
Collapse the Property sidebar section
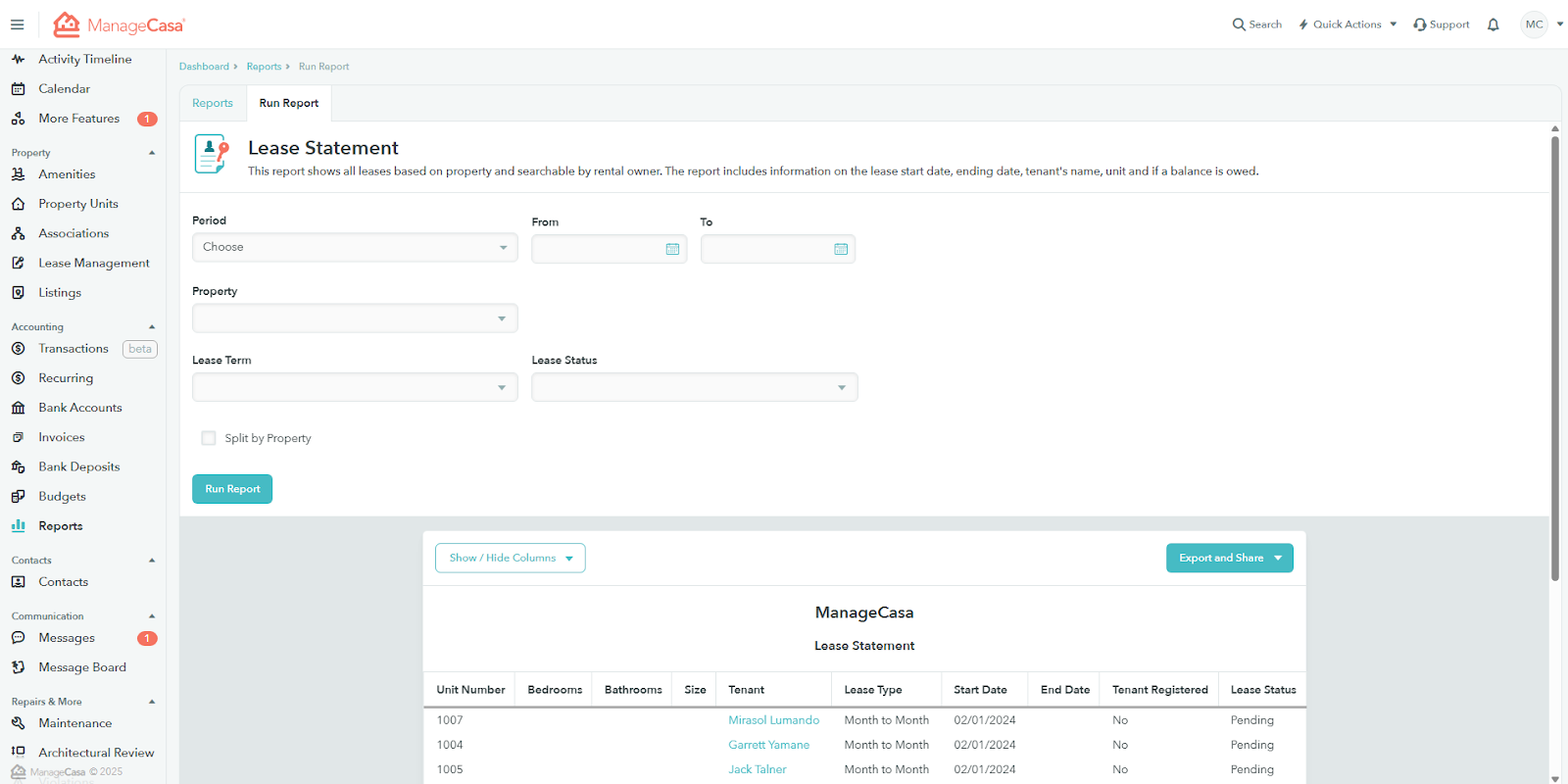[152, 153]
